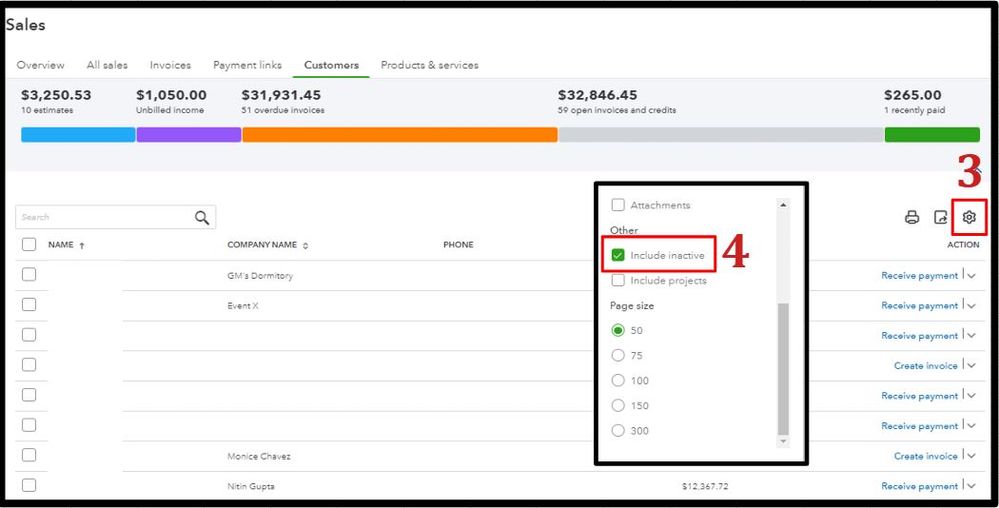This screenshot has width=999, height=508.
Task: Open the gear settings icon
Action: click(969, 217)
